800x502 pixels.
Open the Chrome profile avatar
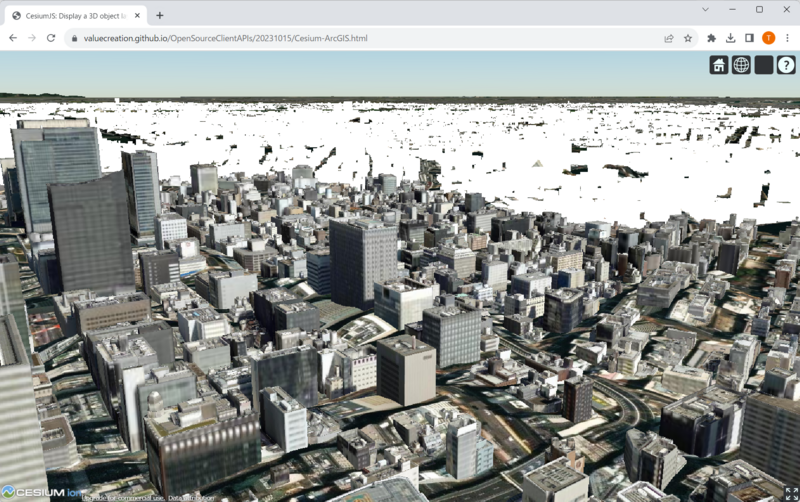coord(768,38)
